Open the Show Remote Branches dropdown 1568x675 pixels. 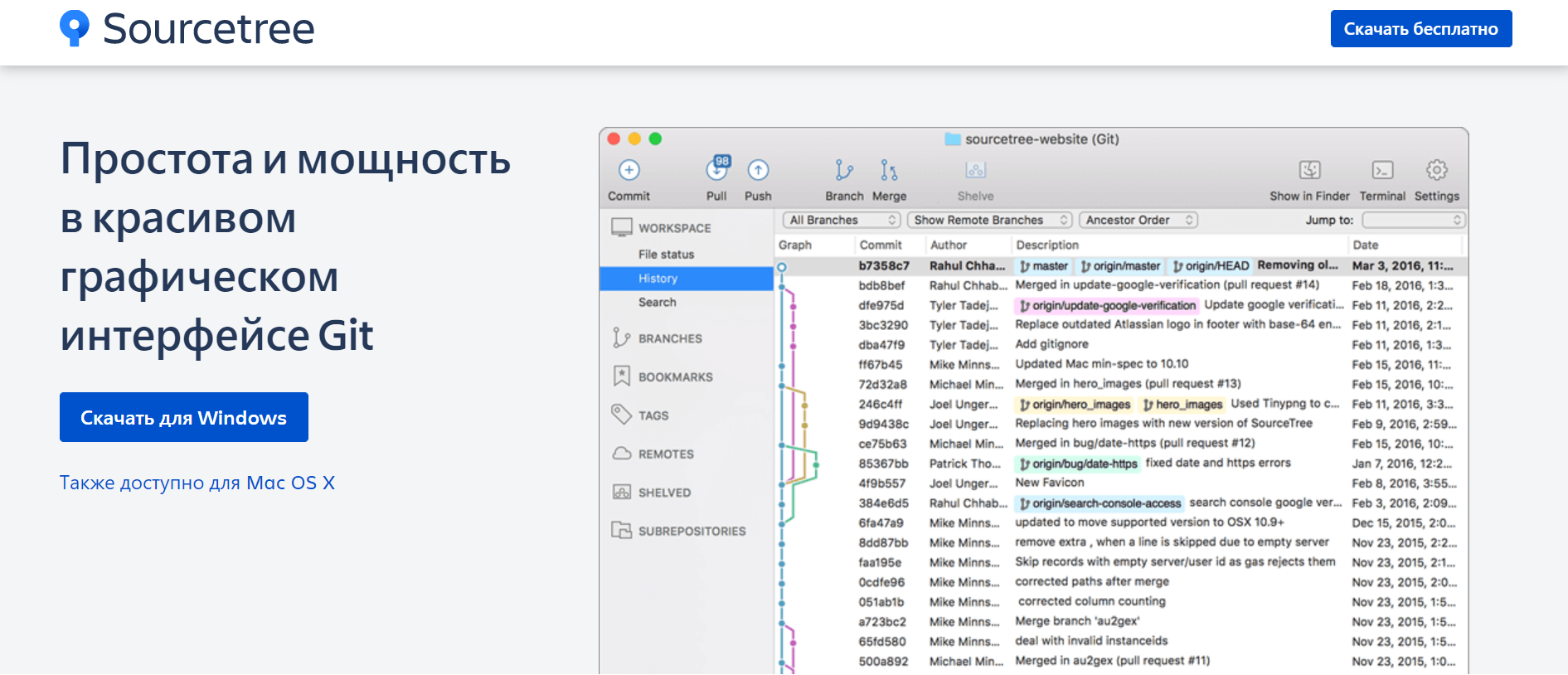click(x=990, y=220)
